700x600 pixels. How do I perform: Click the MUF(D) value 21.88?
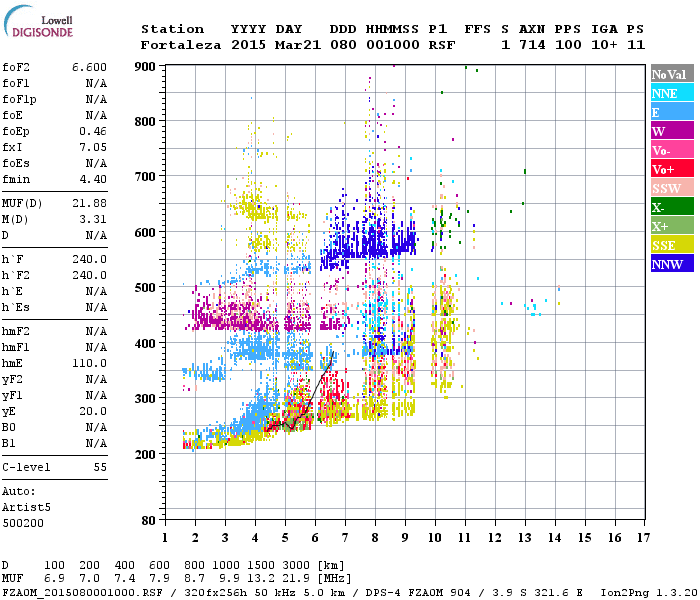click(89, 204)
